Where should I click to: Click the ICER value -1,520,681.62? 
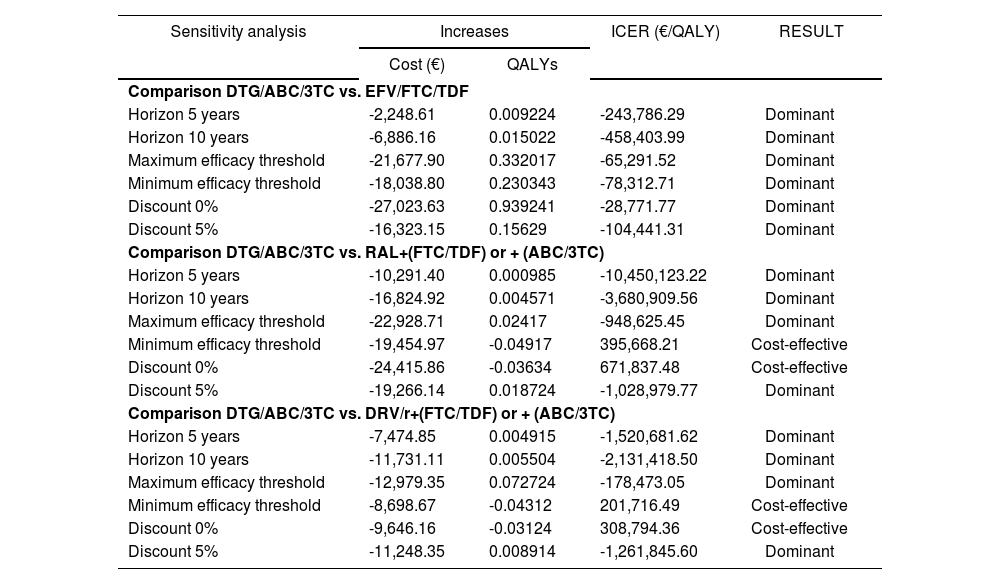point(648,437)
